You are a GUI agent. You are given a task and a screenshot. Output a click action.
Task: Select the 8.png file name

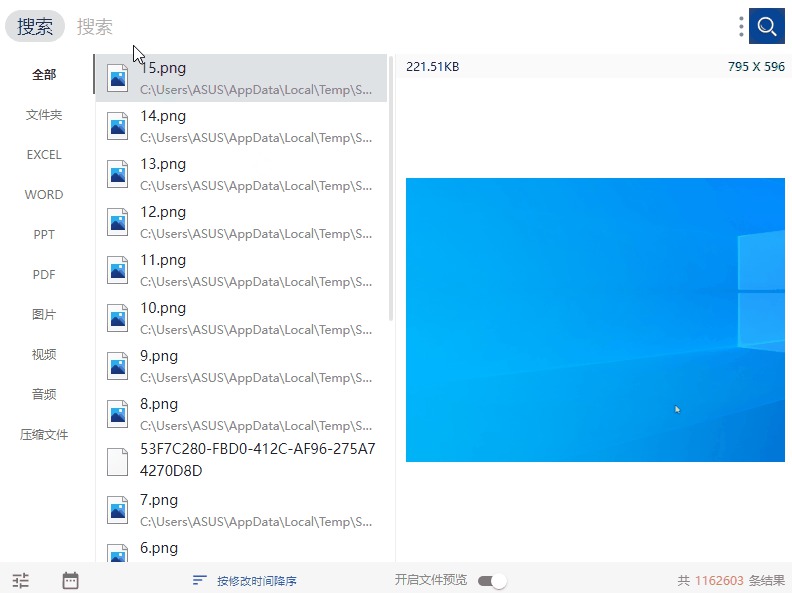(159, 404)
